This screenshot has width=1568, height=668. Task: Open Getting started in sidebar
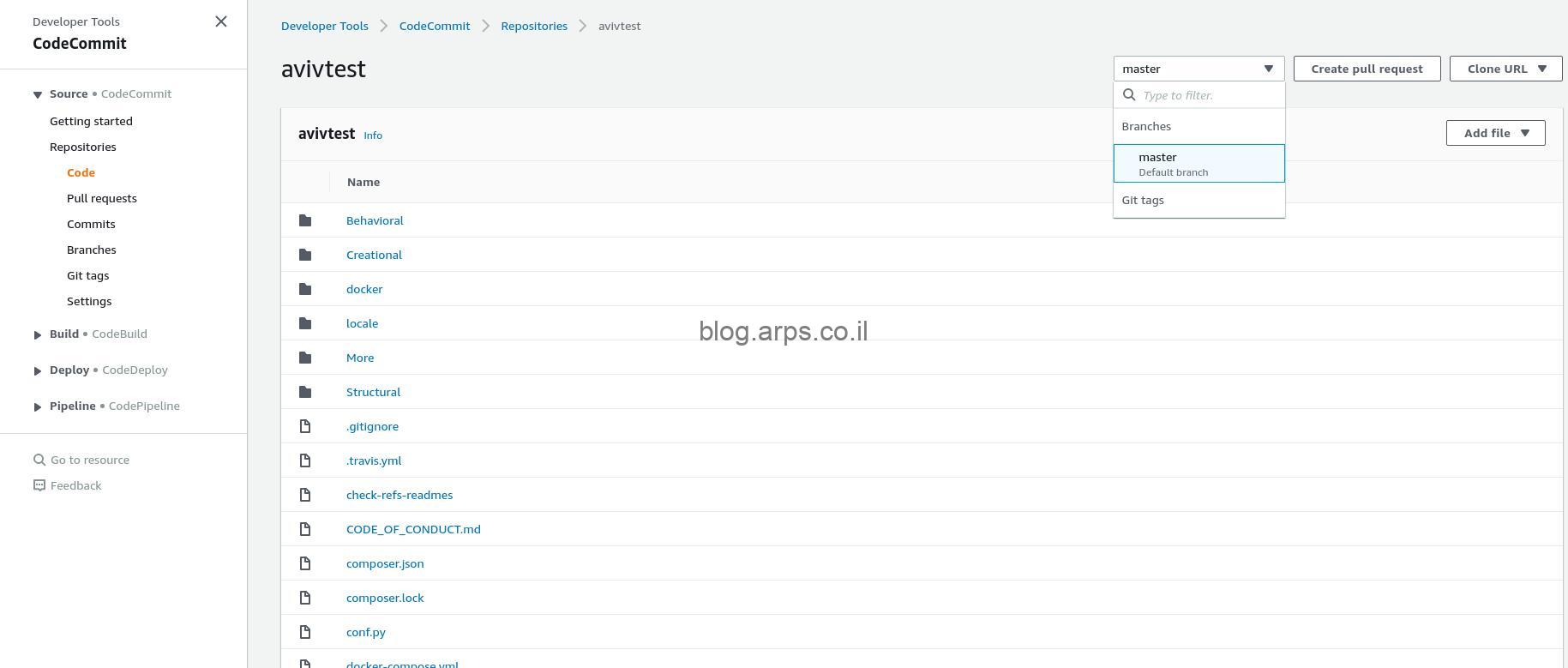point(91,121)
